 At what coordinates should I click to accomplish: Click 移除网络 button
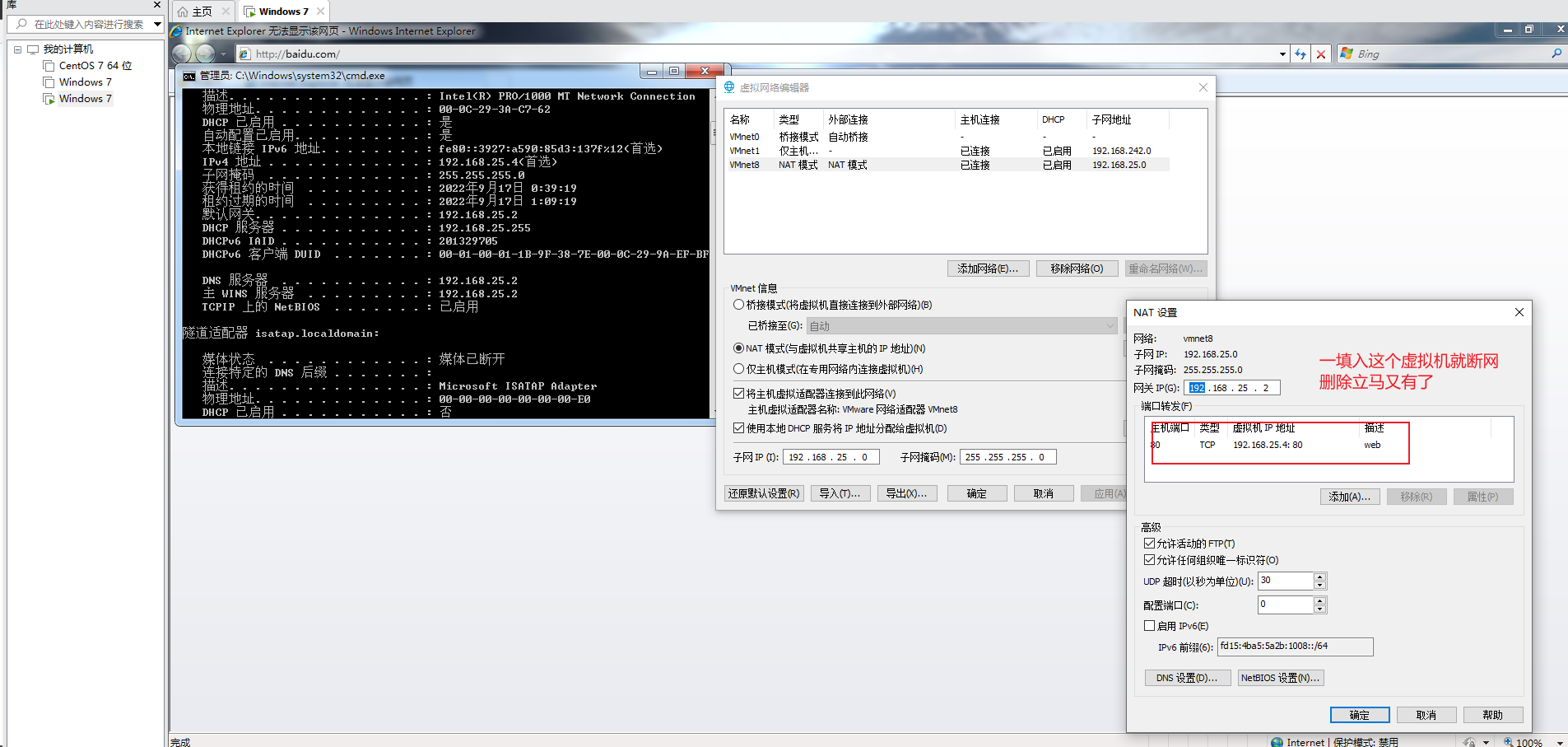click(x=1077, y=268)
